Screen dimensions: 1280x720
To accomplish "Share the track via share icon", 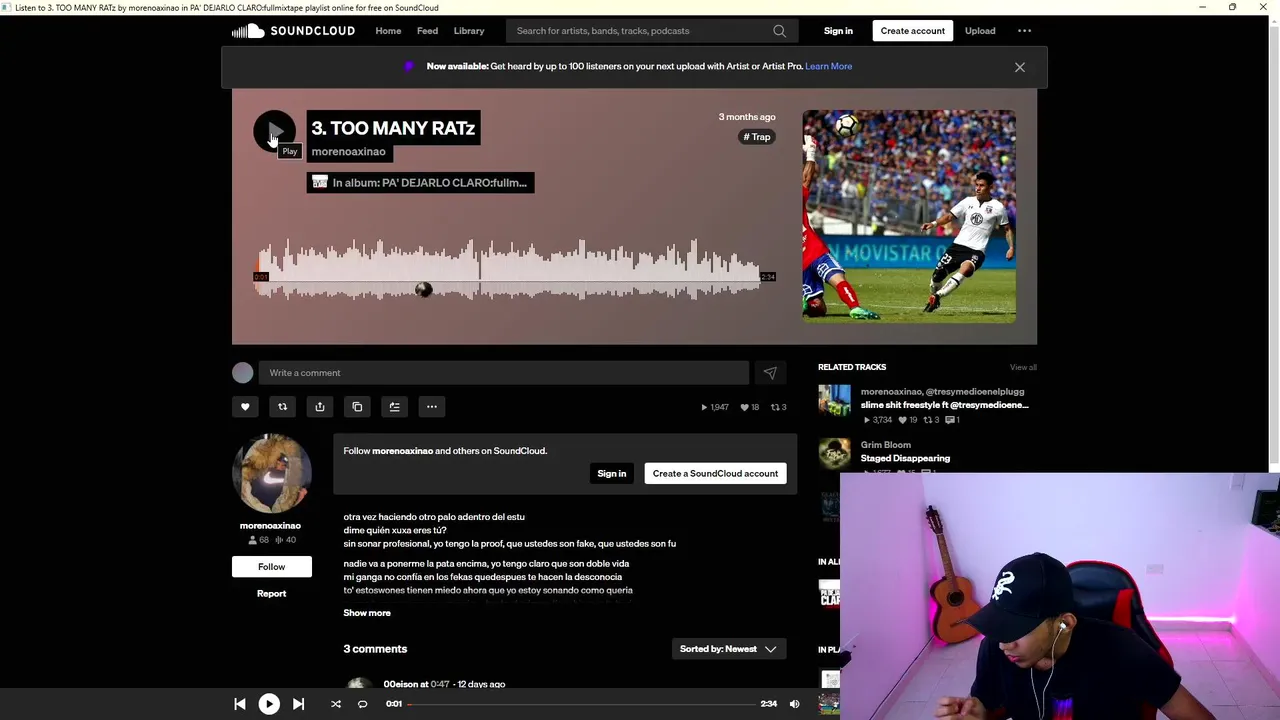I will pyautogui.click(x=320, y=407).
